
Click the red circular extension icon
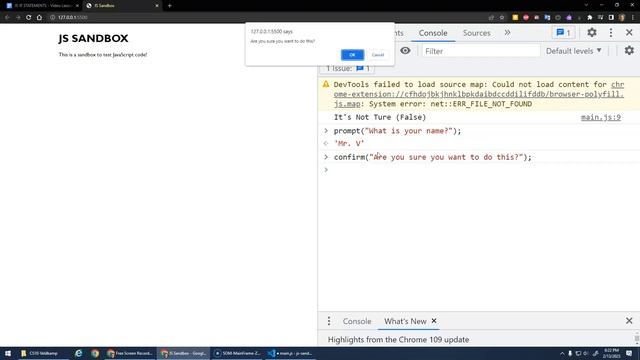pos(526,18)
